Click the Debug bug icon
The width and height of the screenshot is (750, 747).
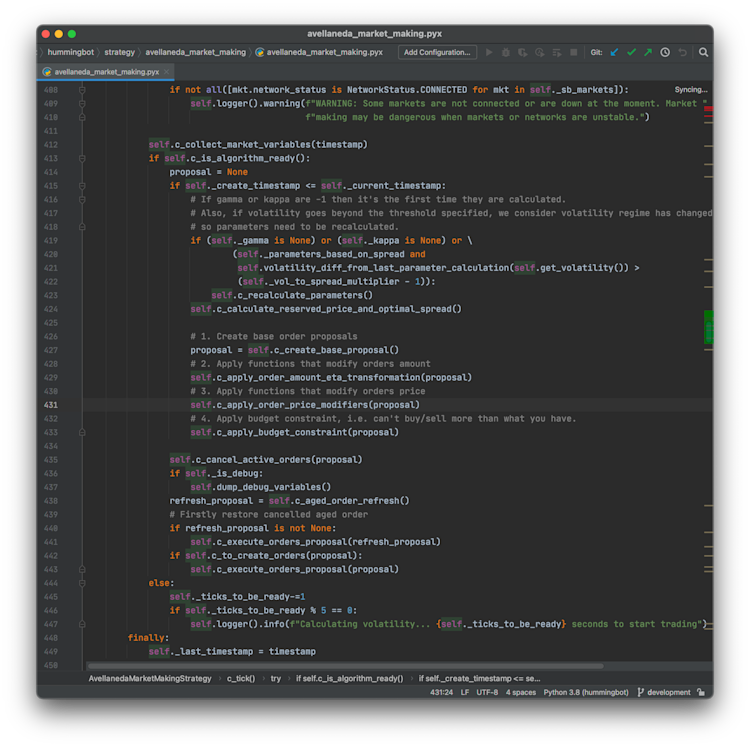(506, 53)
